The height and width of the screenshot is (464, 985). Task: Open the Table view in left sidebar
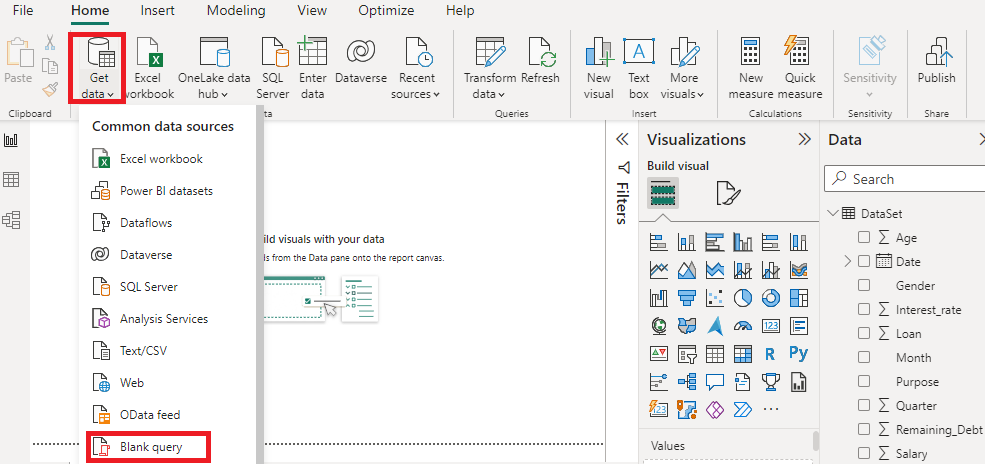12,180
